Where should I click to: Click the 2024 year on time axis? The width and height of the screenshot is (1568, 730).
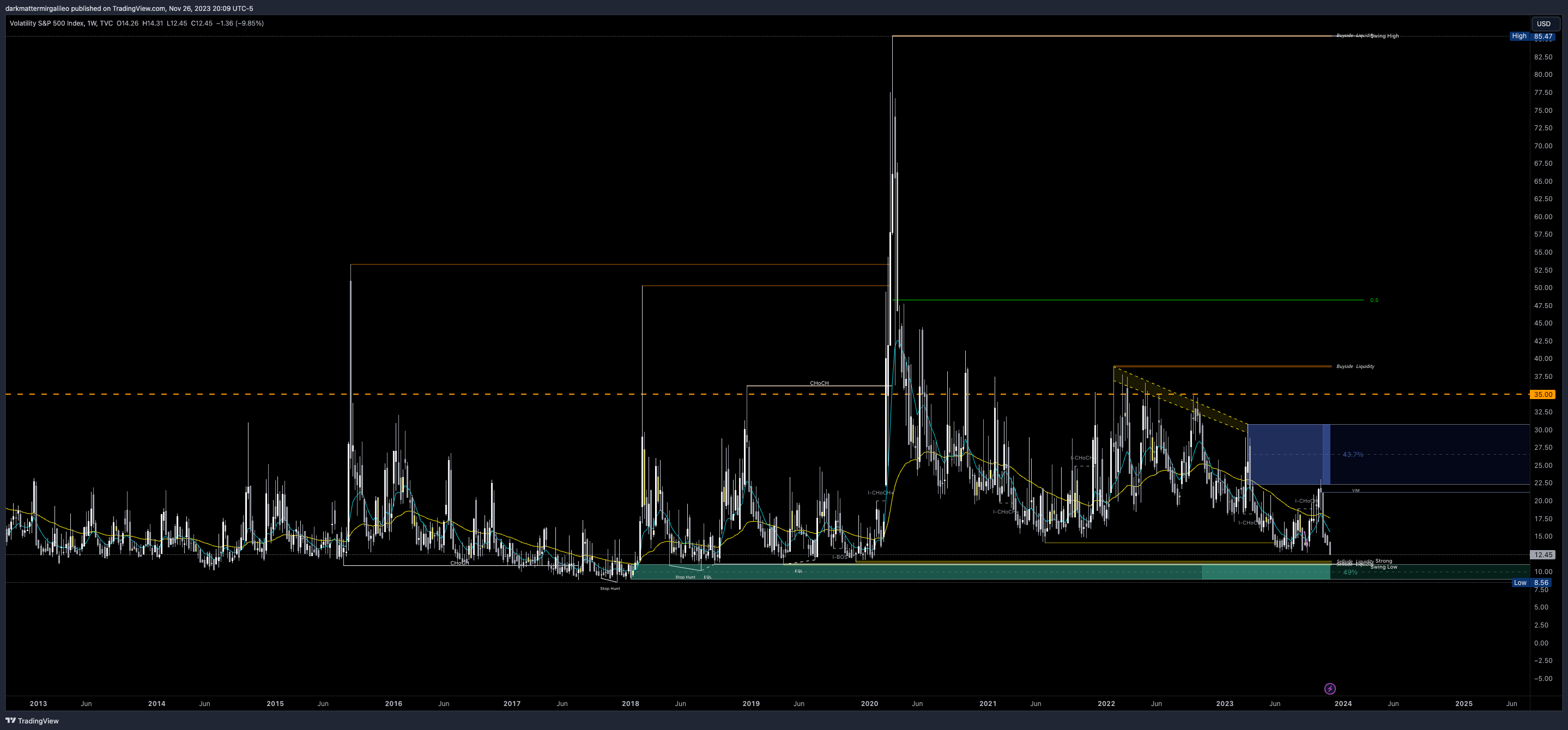point(1343,703)
